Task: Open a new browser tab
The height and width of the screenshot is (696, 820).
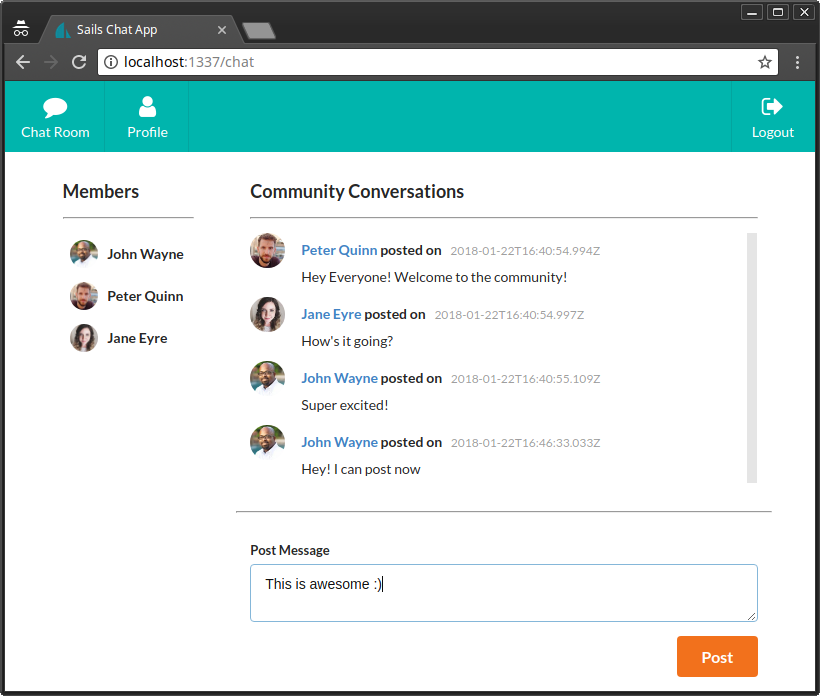Action: (x=257, y=29)
